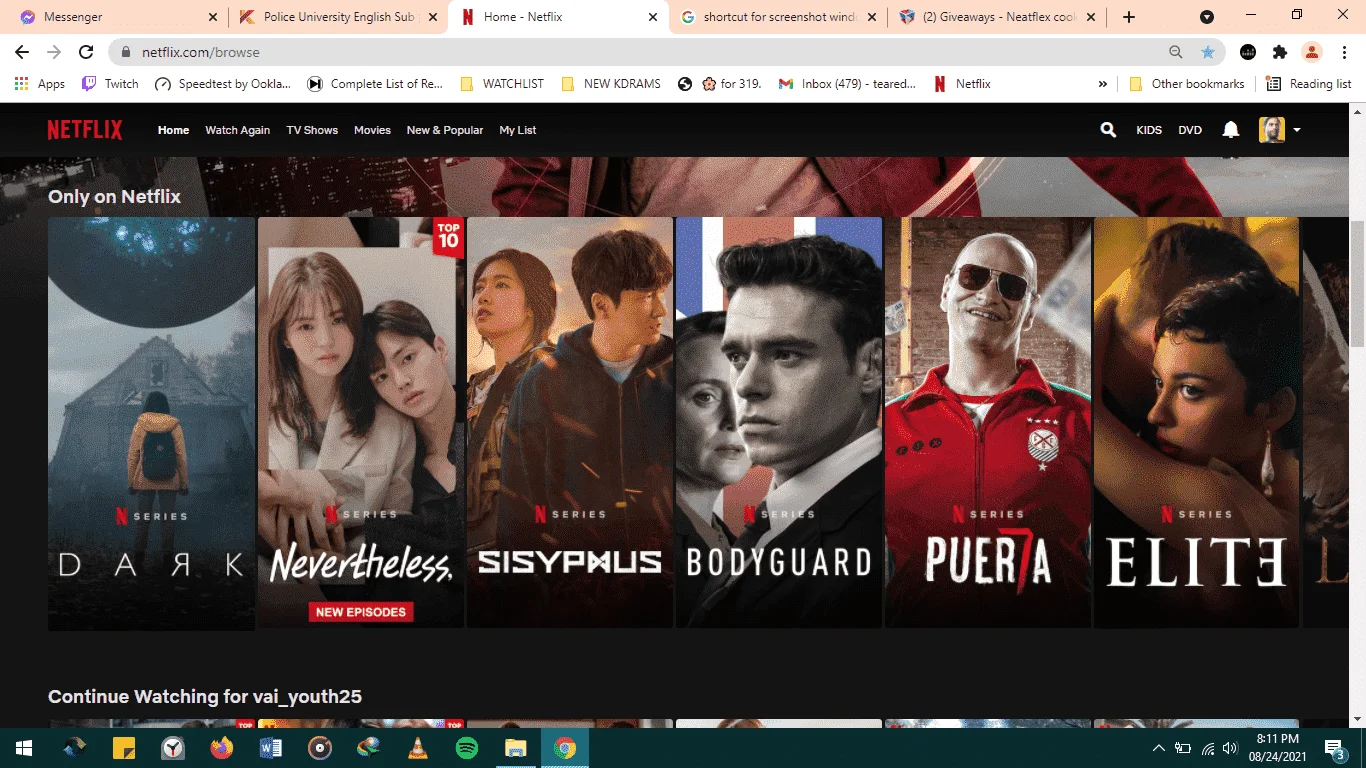Open the Apps bookmark shortcut
This screenshot has height=768, width=1366.
pos(40,84)
